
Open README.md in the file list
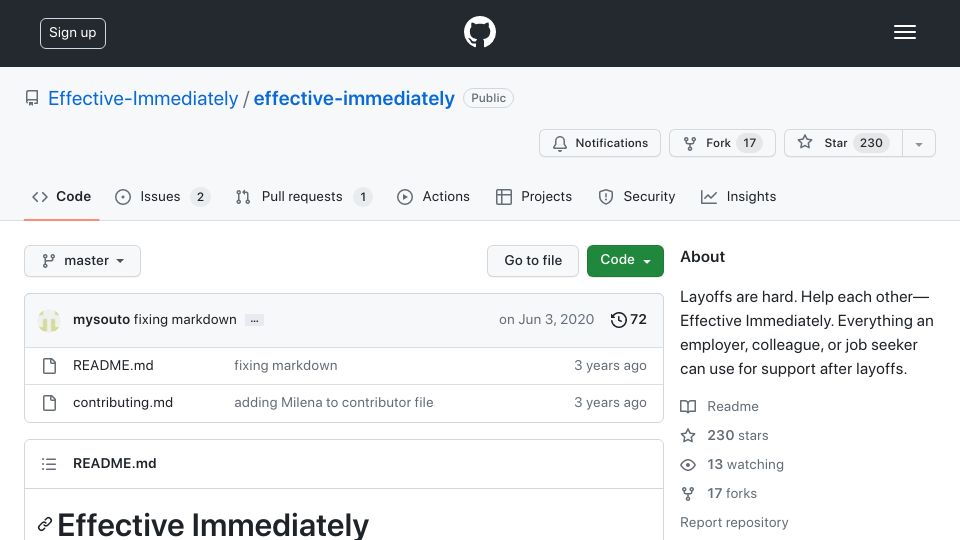click(113, 366)
